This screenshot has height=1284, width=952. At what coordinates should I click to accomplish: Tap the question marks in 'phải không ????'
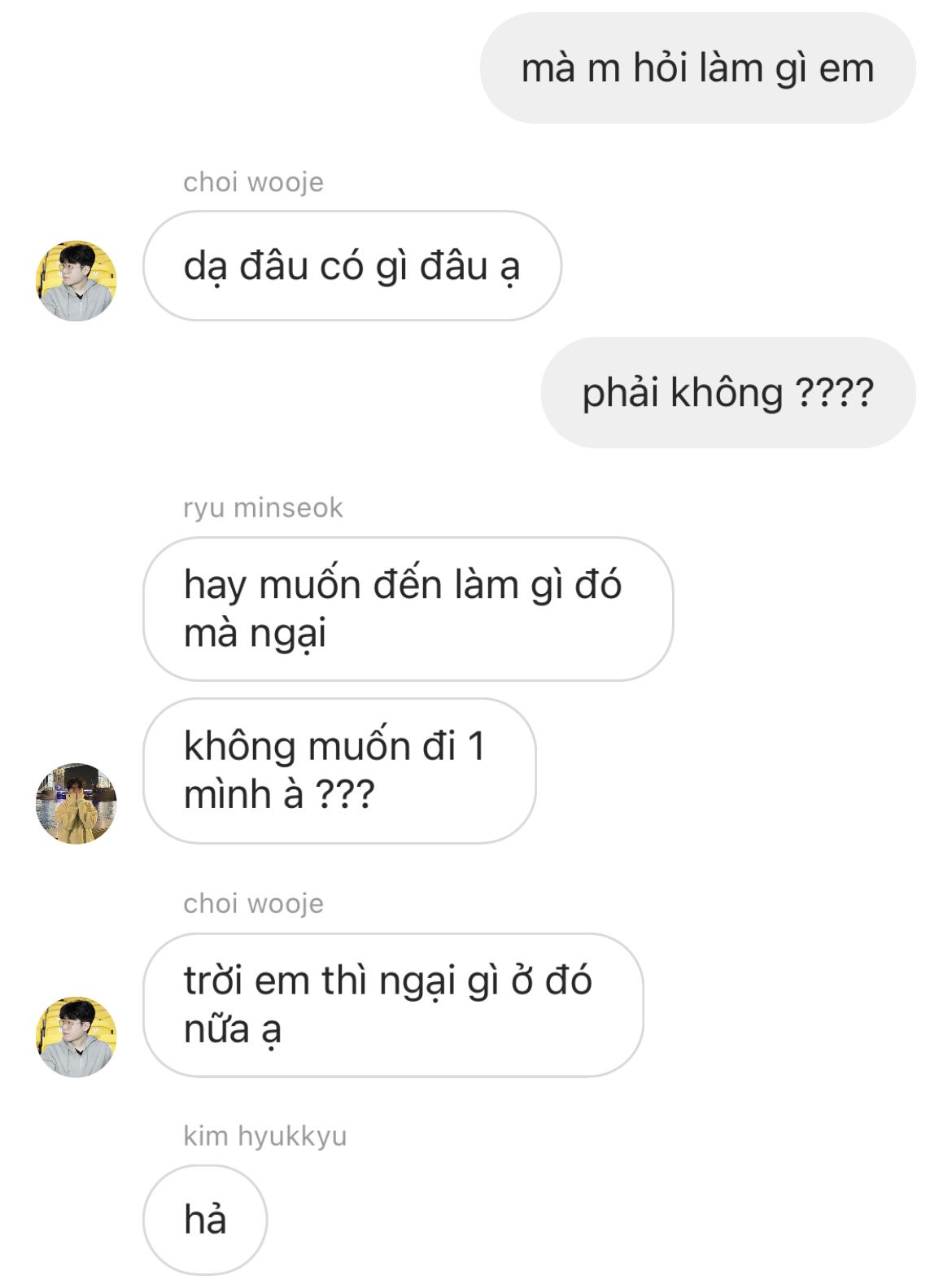834,392
